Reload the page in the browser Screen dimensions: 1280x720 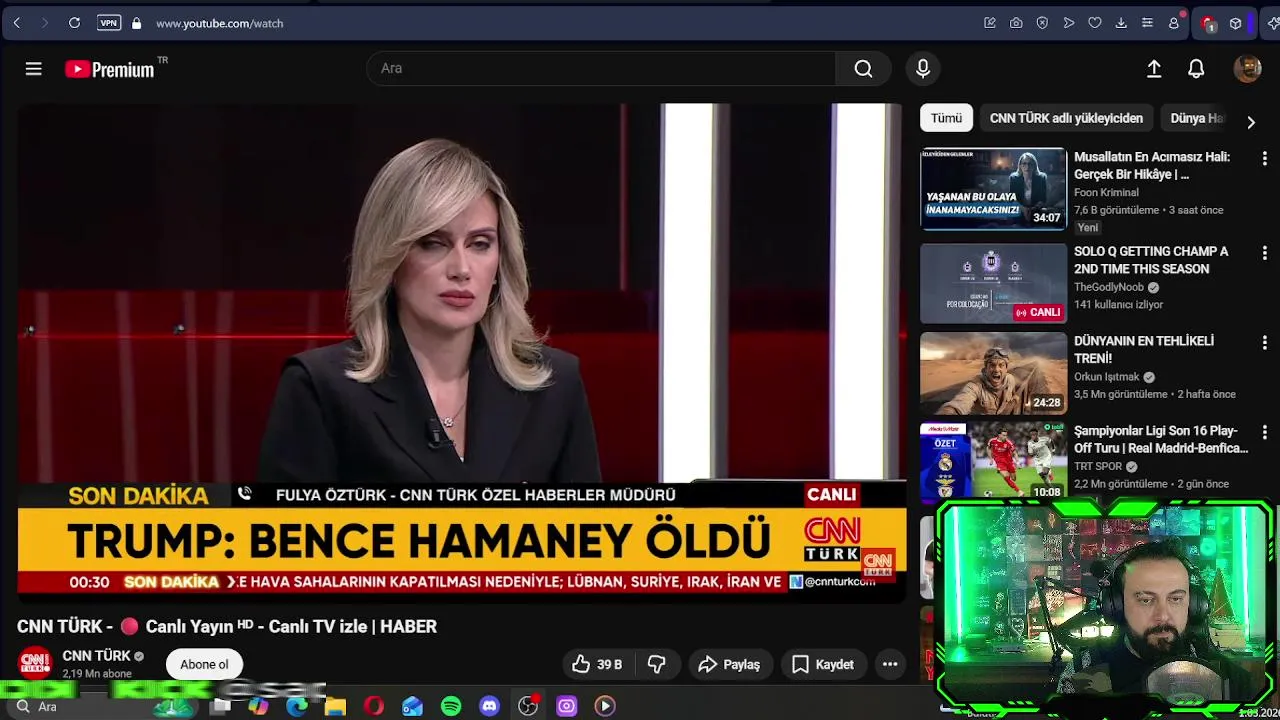[x=74, y=23]
